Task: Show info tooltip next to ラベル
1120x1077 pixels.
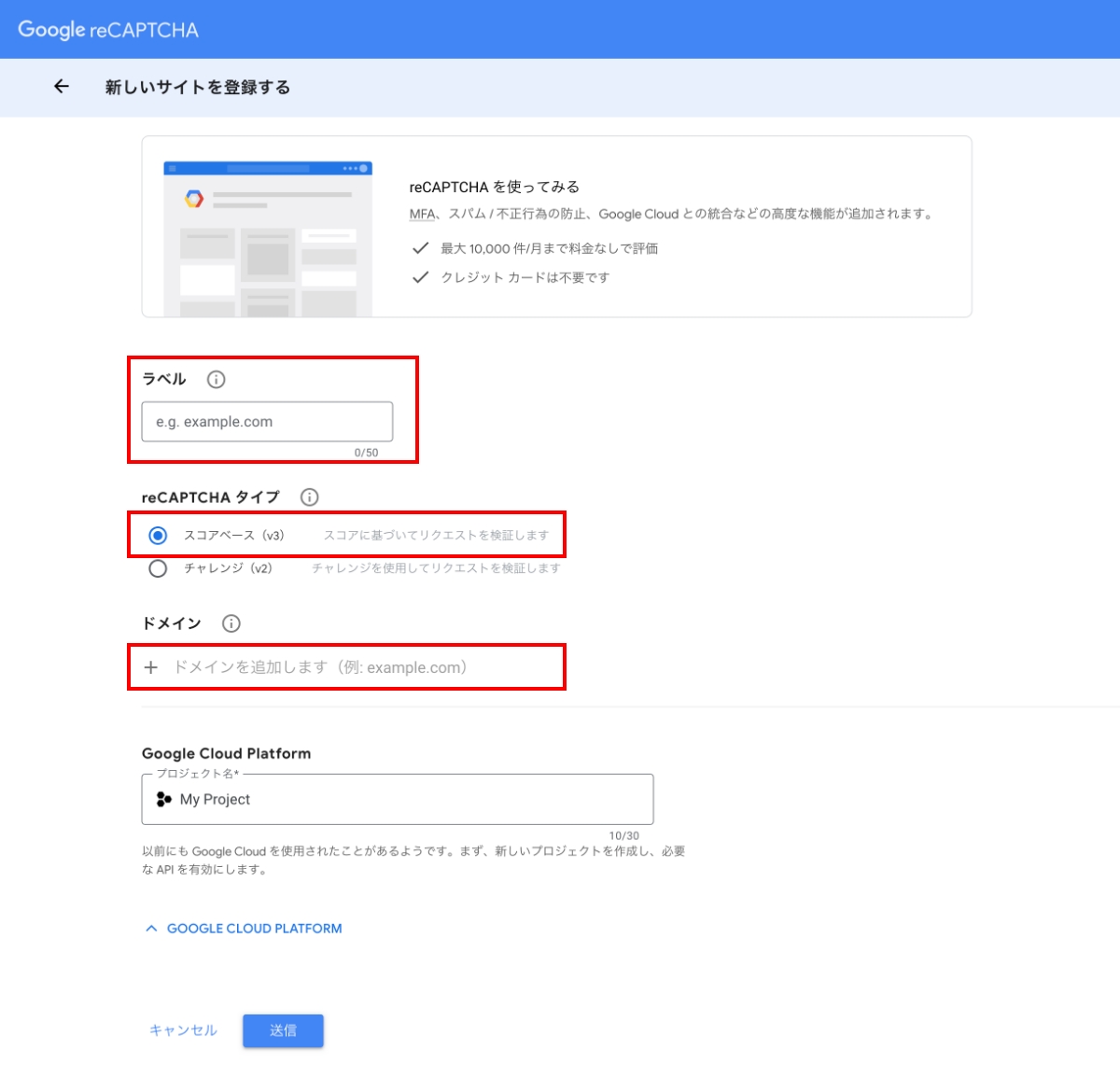Action: [216, 380]
